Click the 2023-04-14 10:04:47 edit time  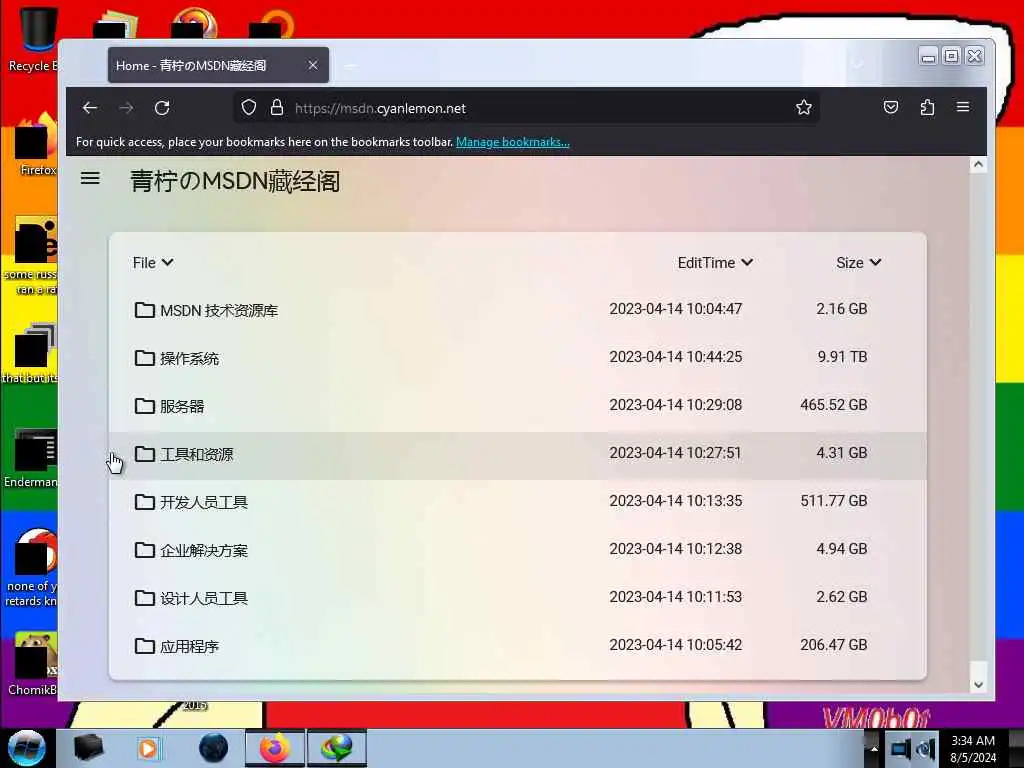click(676, 309)
